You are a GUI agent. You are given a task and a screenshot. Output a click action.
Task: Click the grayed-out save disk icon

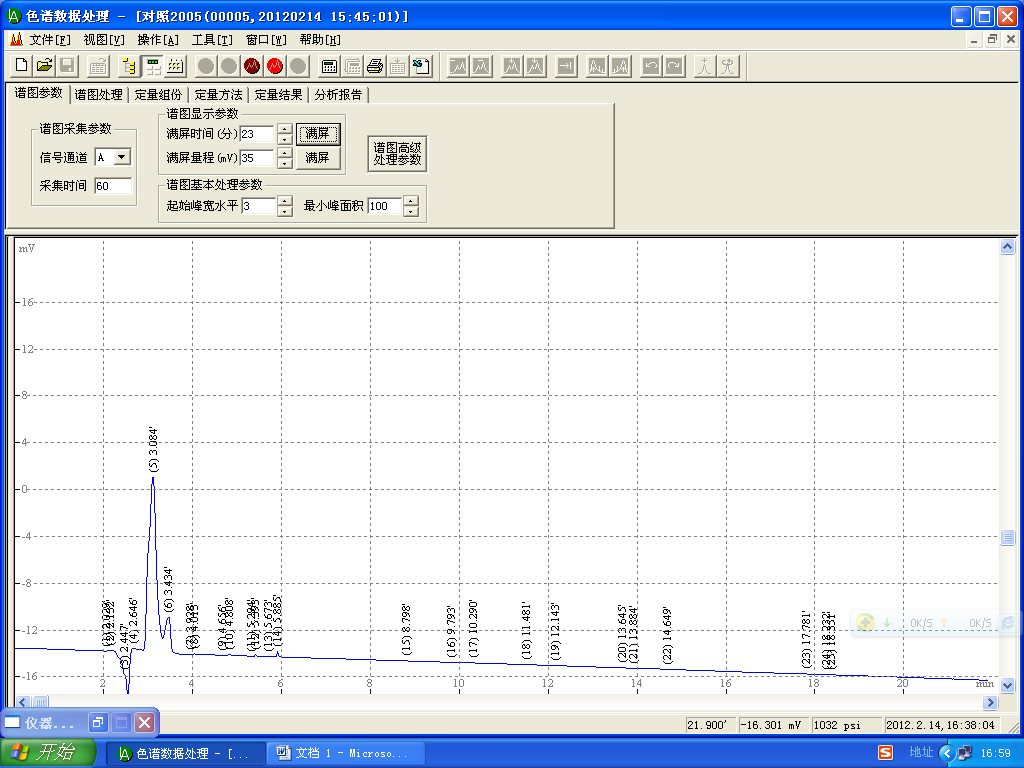(67, 66)
